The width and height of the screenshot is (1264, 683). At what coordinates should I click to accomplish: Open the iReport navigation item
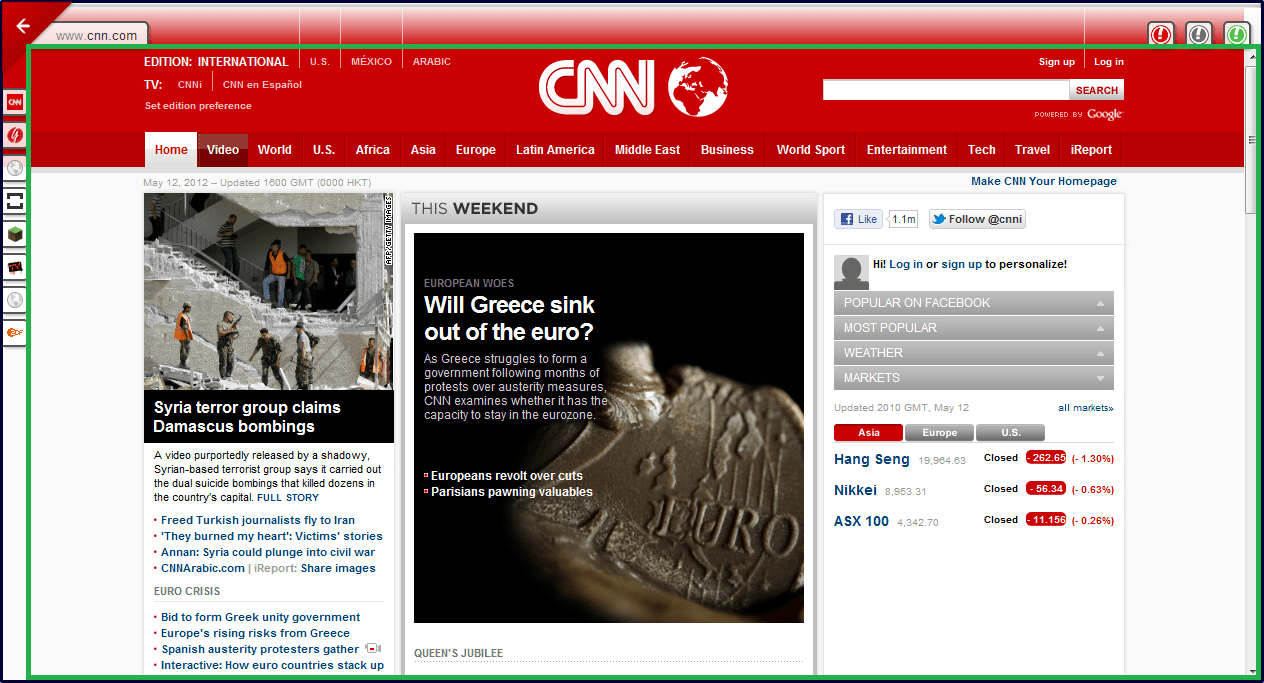[x=1090, y=150]
